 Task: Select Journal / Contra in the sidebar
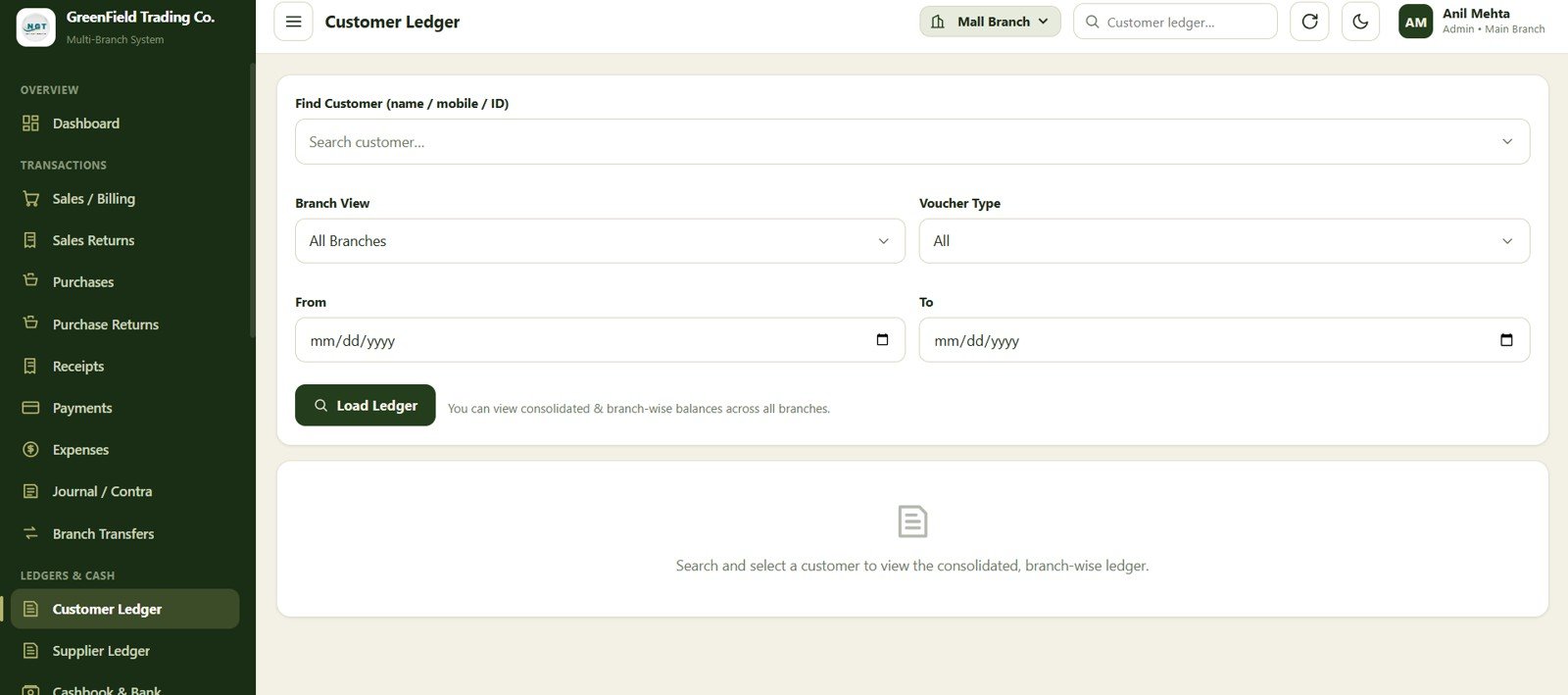click(124, 491)
